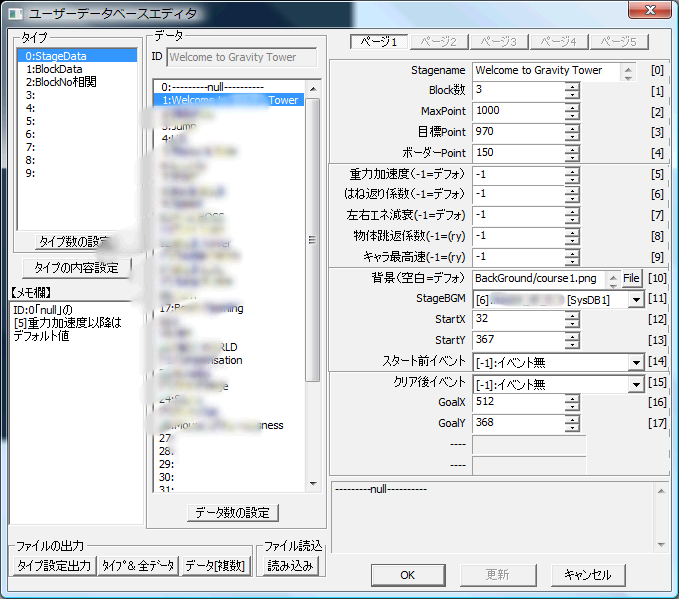Screen dimensions: 679x599
Task: Confirm with the OK button
Action: 407,575
